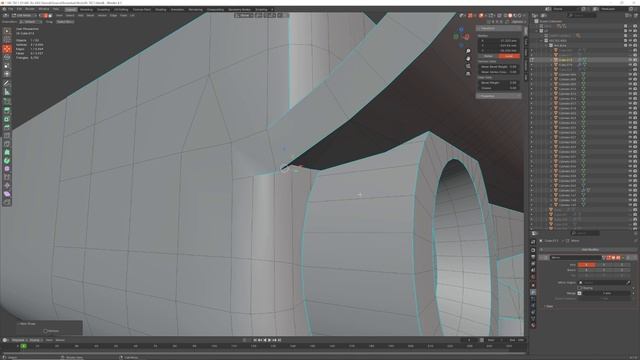Open the Object properties tab icon
Screen dimensions: 640x360
[533, 286]
